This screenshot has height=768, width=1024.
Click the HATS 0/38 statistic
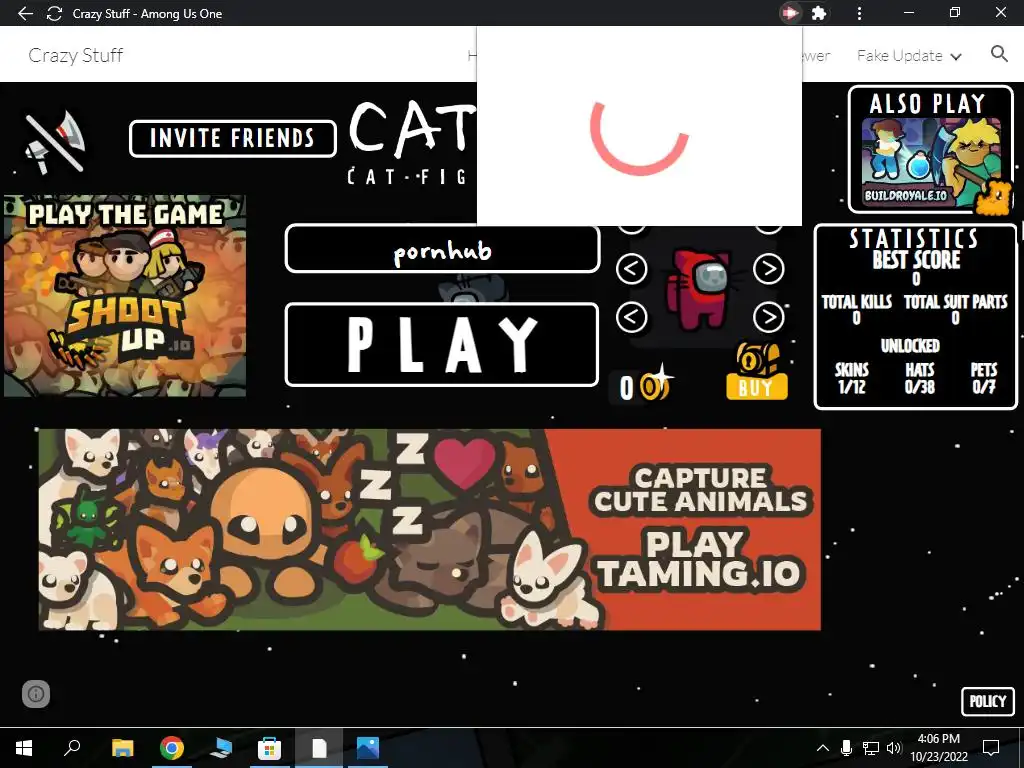920,378
